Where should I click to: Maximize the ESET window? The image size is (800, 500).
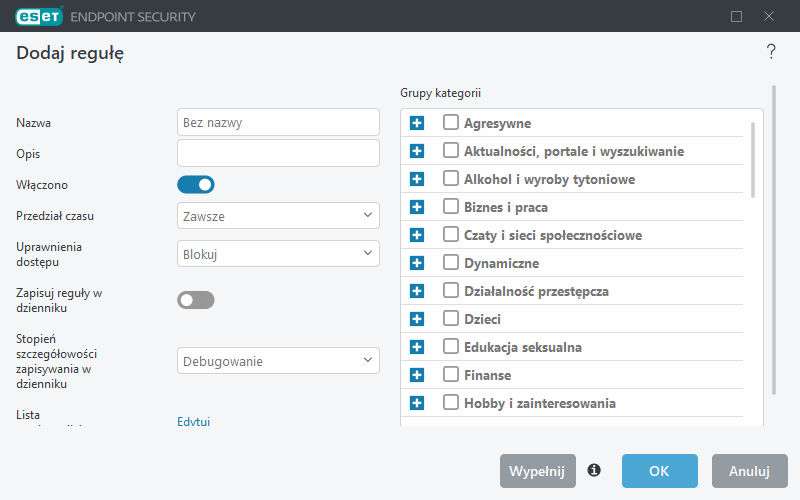(736, 16)
